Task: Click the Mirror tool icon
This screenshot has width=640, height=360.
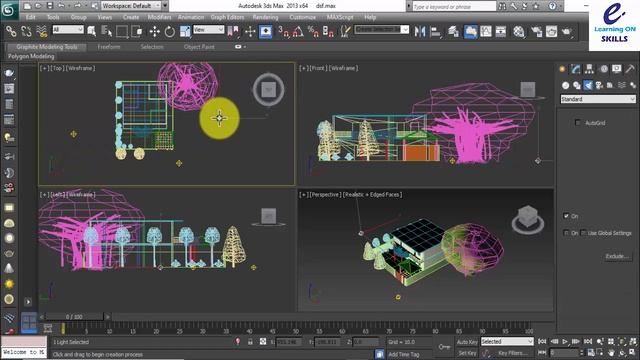Action: tap(420, 31)
